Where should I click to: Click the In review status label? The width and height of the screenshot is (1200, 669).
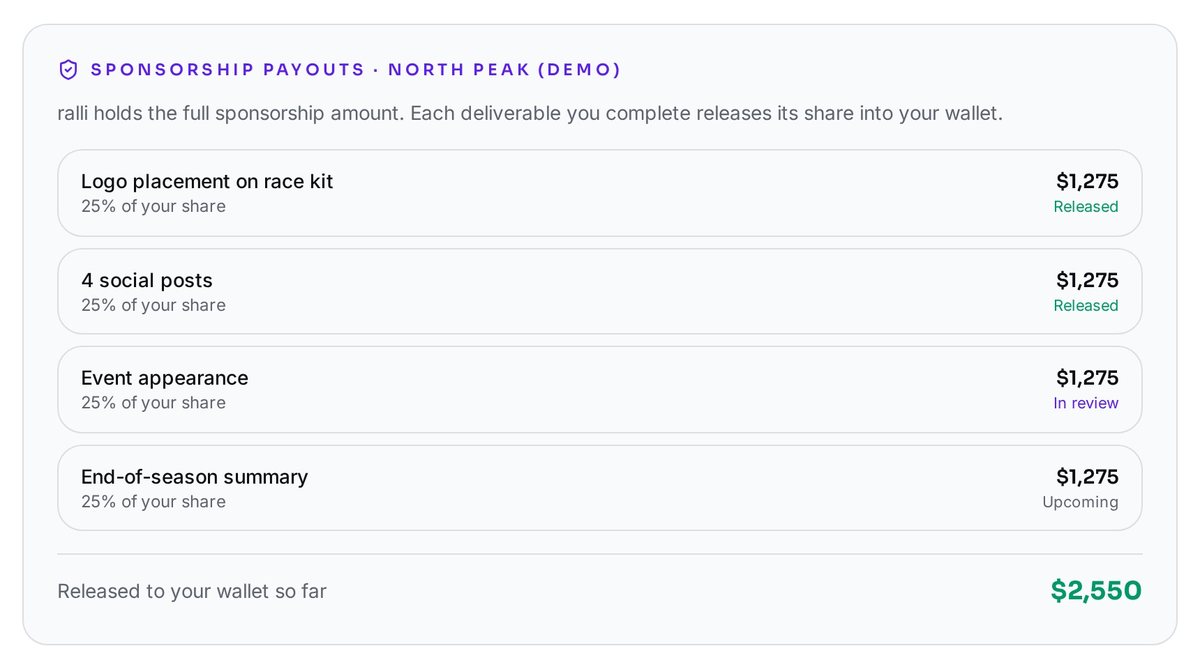(x=1086, y=403)
